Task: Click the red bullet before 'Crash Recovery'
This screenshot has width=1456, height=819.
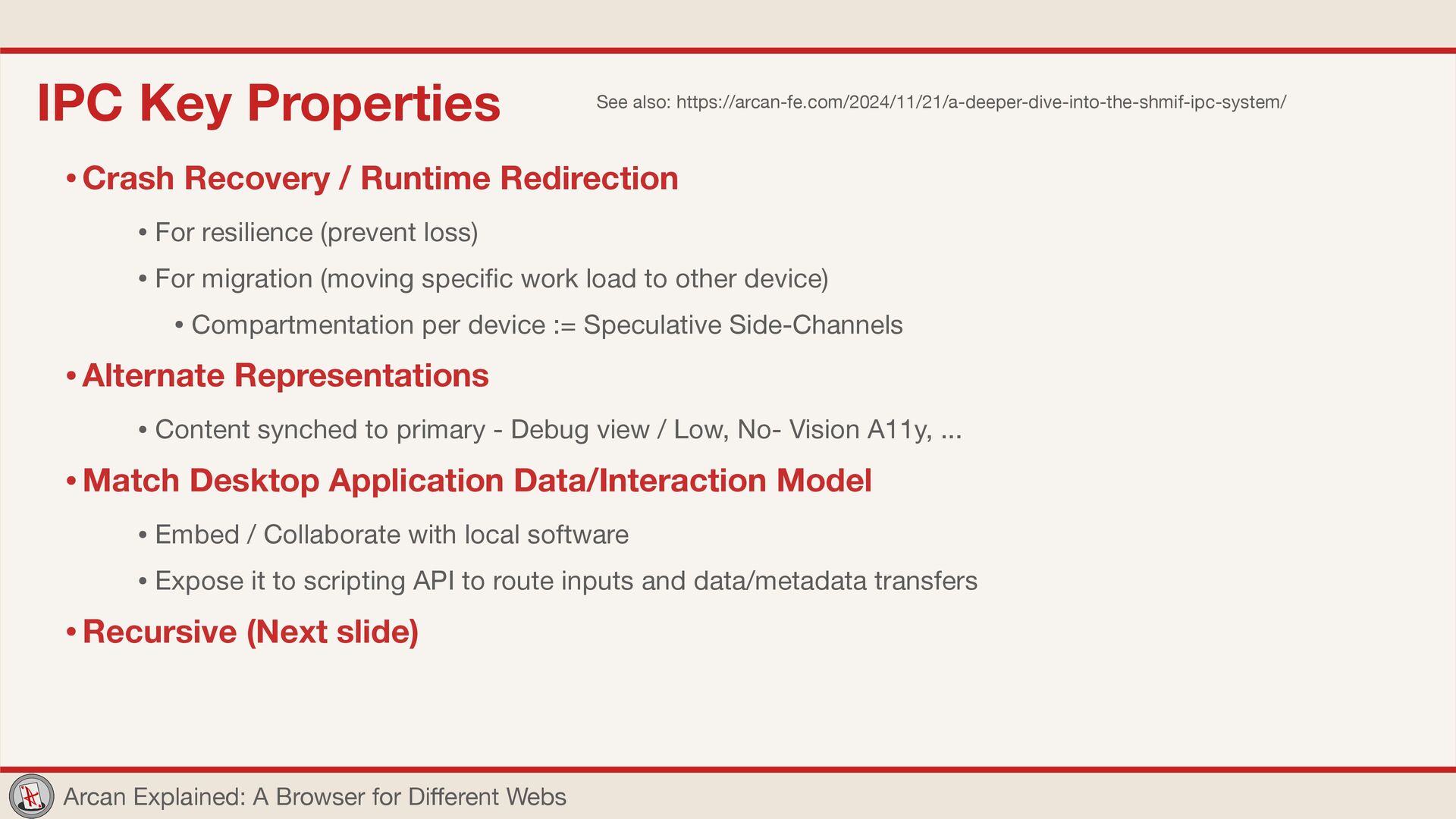Action: (71, 180)
